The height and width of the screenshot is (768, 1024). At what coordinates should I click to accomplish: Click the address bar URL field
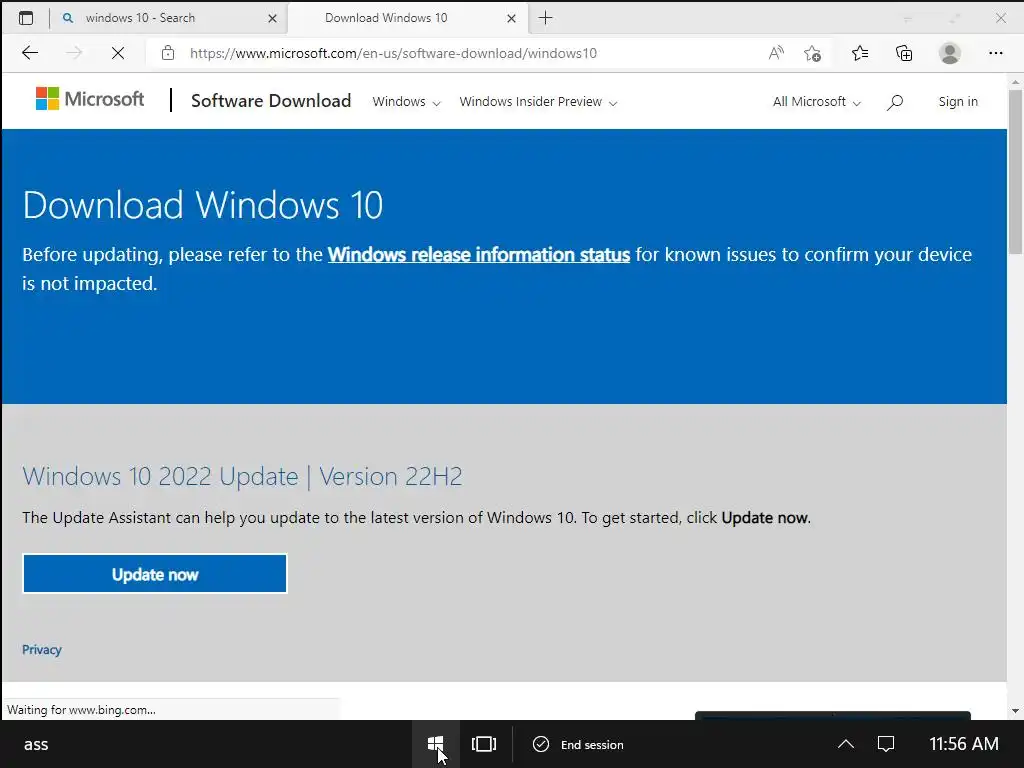click(x=457, y=53)
